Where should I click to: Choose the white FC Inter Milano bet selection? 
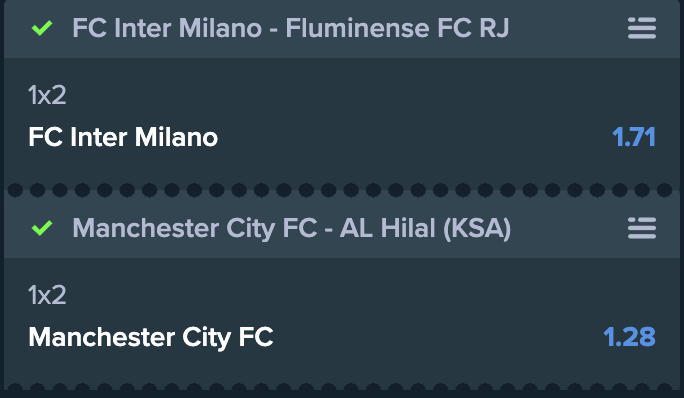(x=123, y=137)
